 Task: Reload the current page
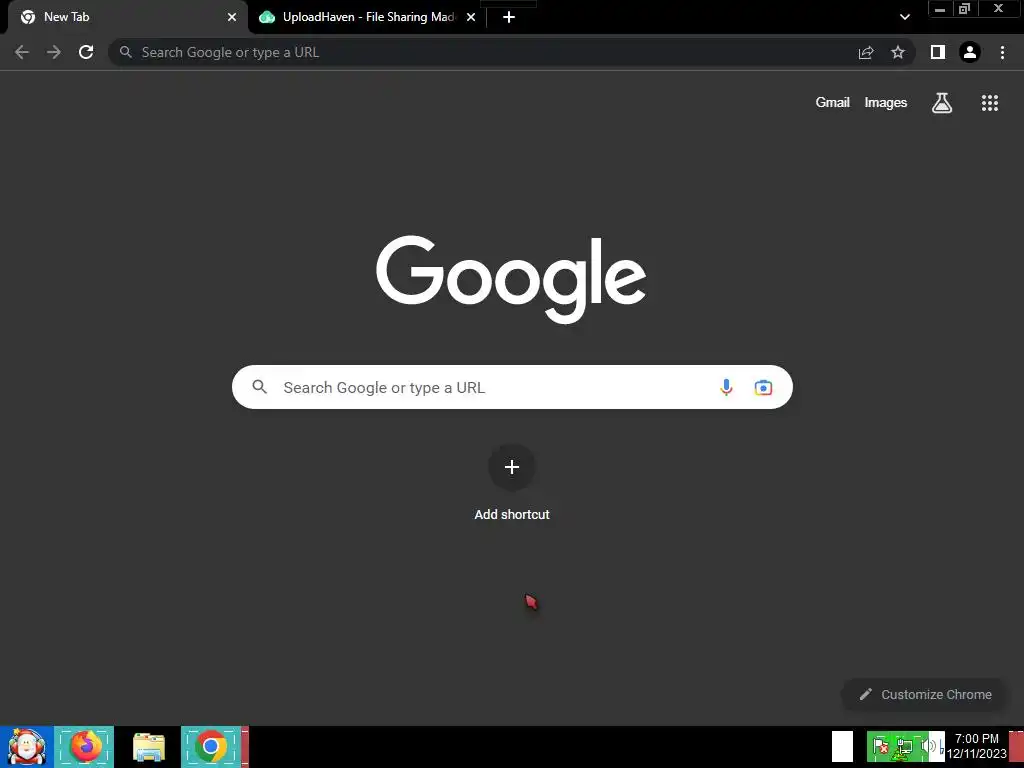click(86, 52)
